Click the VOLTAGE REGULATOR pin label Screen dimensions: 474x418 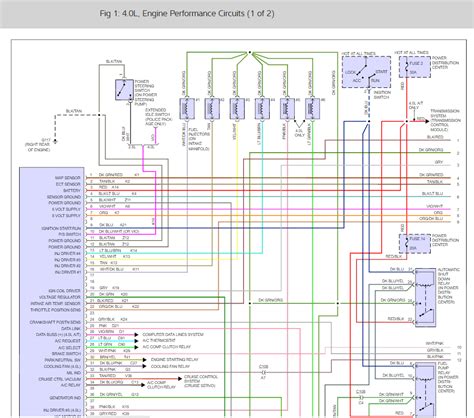click(x=60, y=297)
